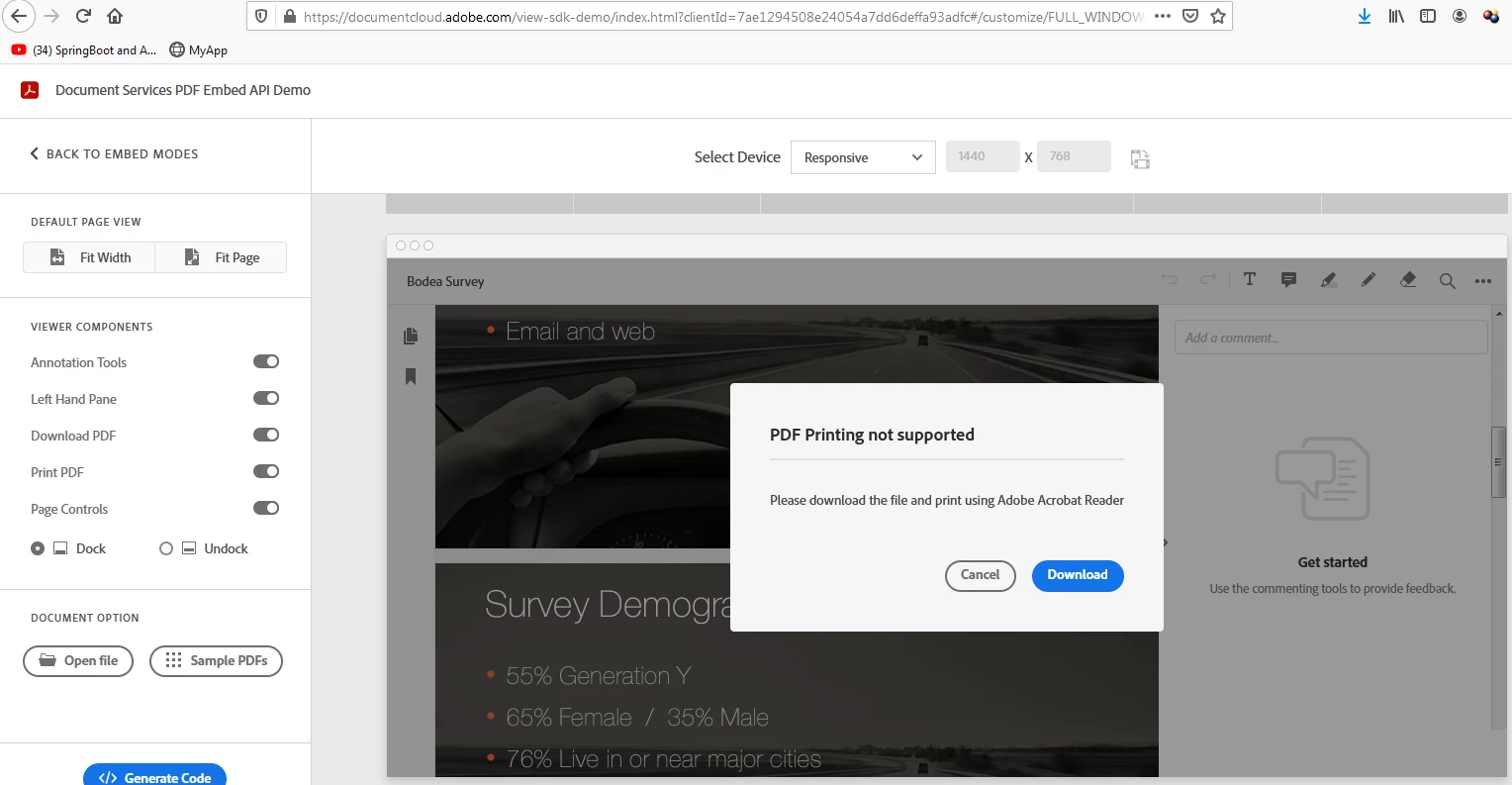The height and width of the screenshot is (785, 1512).
Task: Open viewer more options ellipsis menu
Action: coord(1483,281)
